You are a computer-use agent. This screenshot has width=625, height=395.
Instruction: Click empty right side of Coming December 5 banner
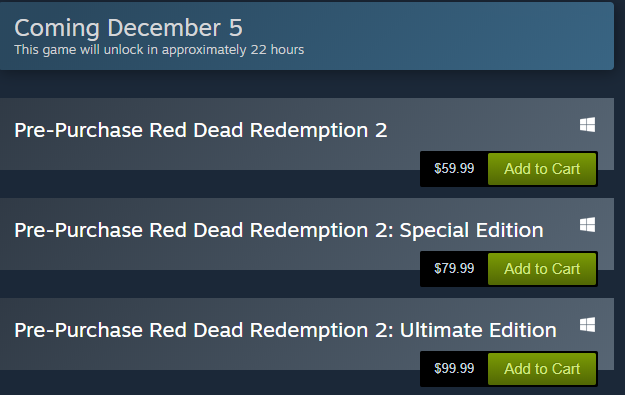coord(458,36)
